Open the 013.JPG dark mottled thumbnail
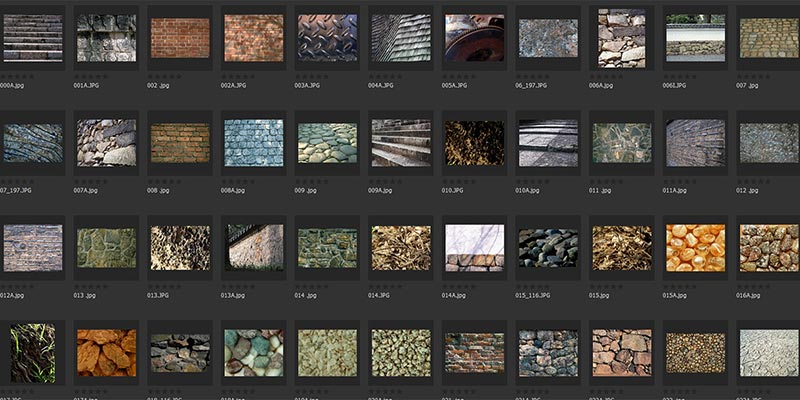Viewport: 800px width, 400px height. 180,248
